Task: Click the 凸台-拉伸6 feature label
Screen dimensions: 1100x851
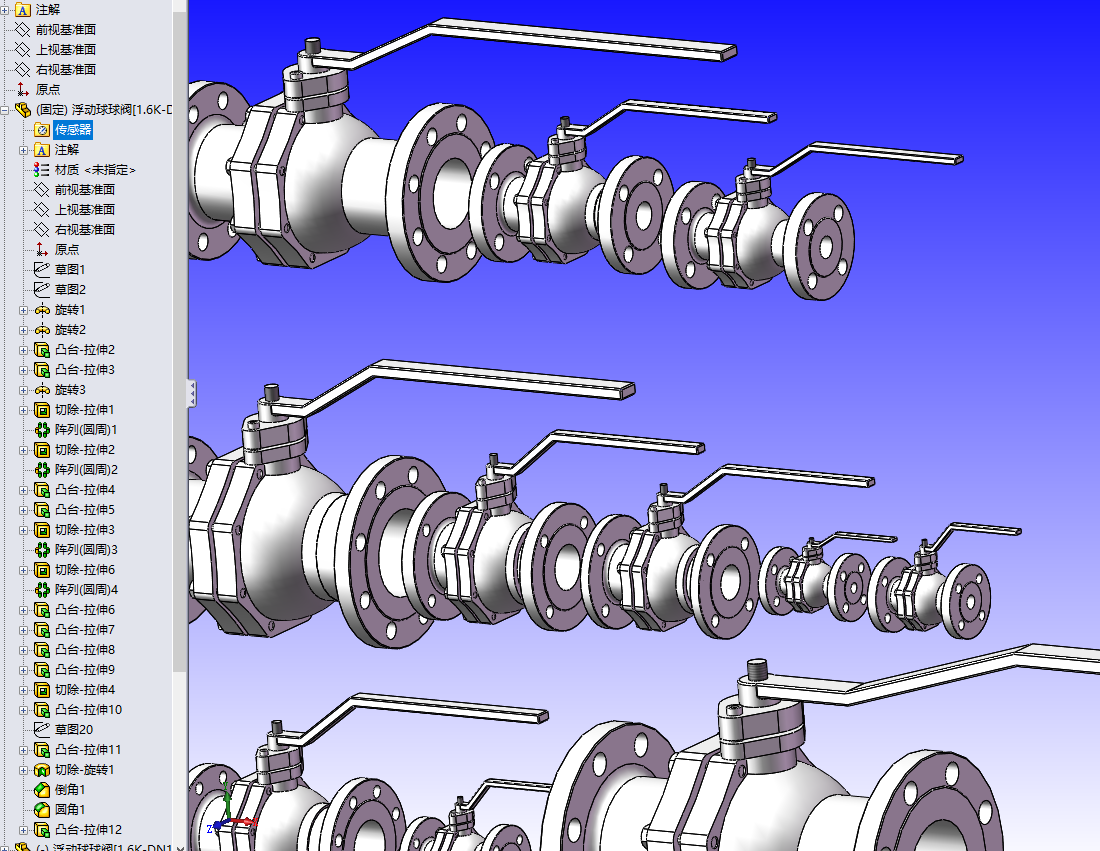Action: pos(85,610)
